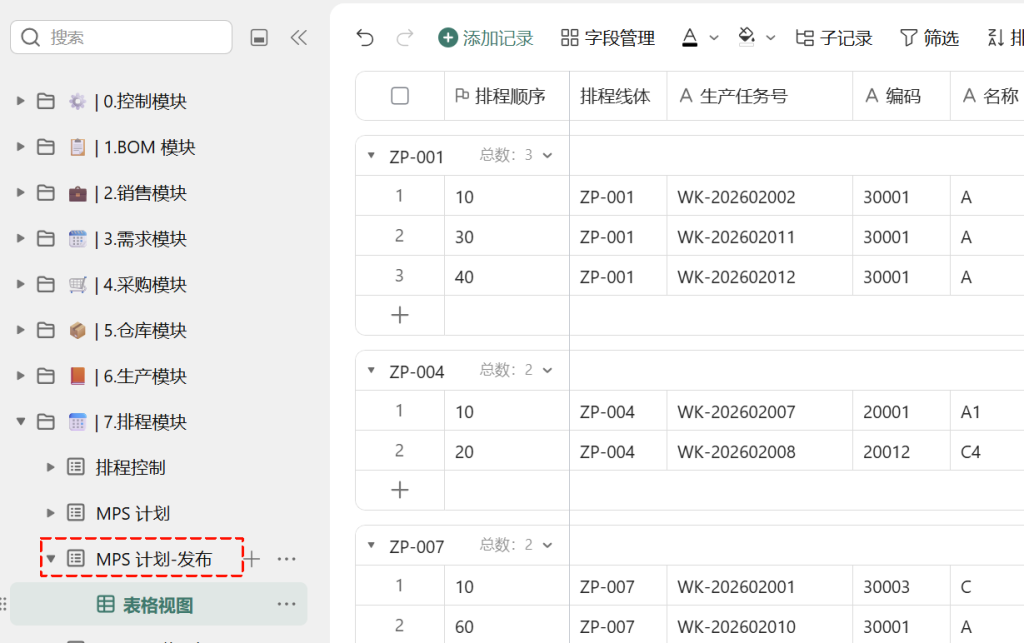Select the 6.生产模块 book icon

click(78, 375)
